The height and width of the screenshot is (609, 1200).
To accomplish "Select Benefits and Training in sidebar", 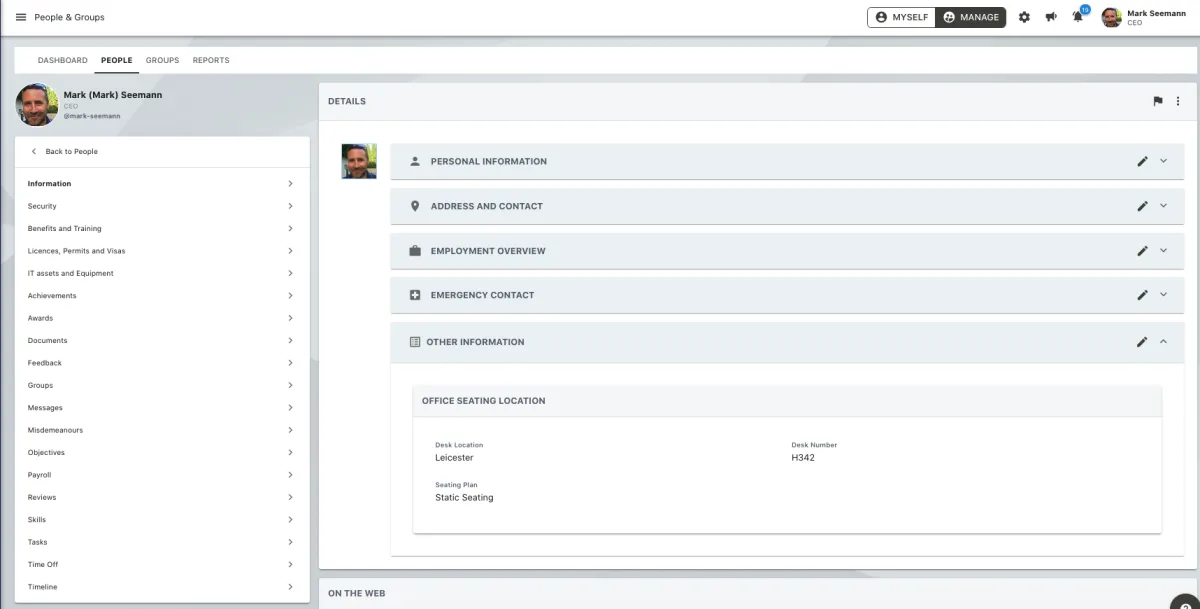I will coord(162,229).
